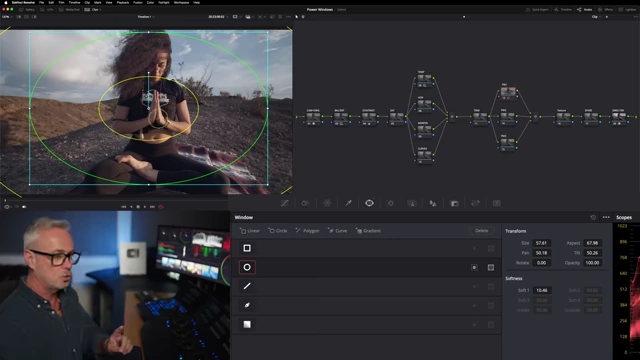The image size is (640, 360).
Task: Open the Color menu
Action: [x=151, y=2]
